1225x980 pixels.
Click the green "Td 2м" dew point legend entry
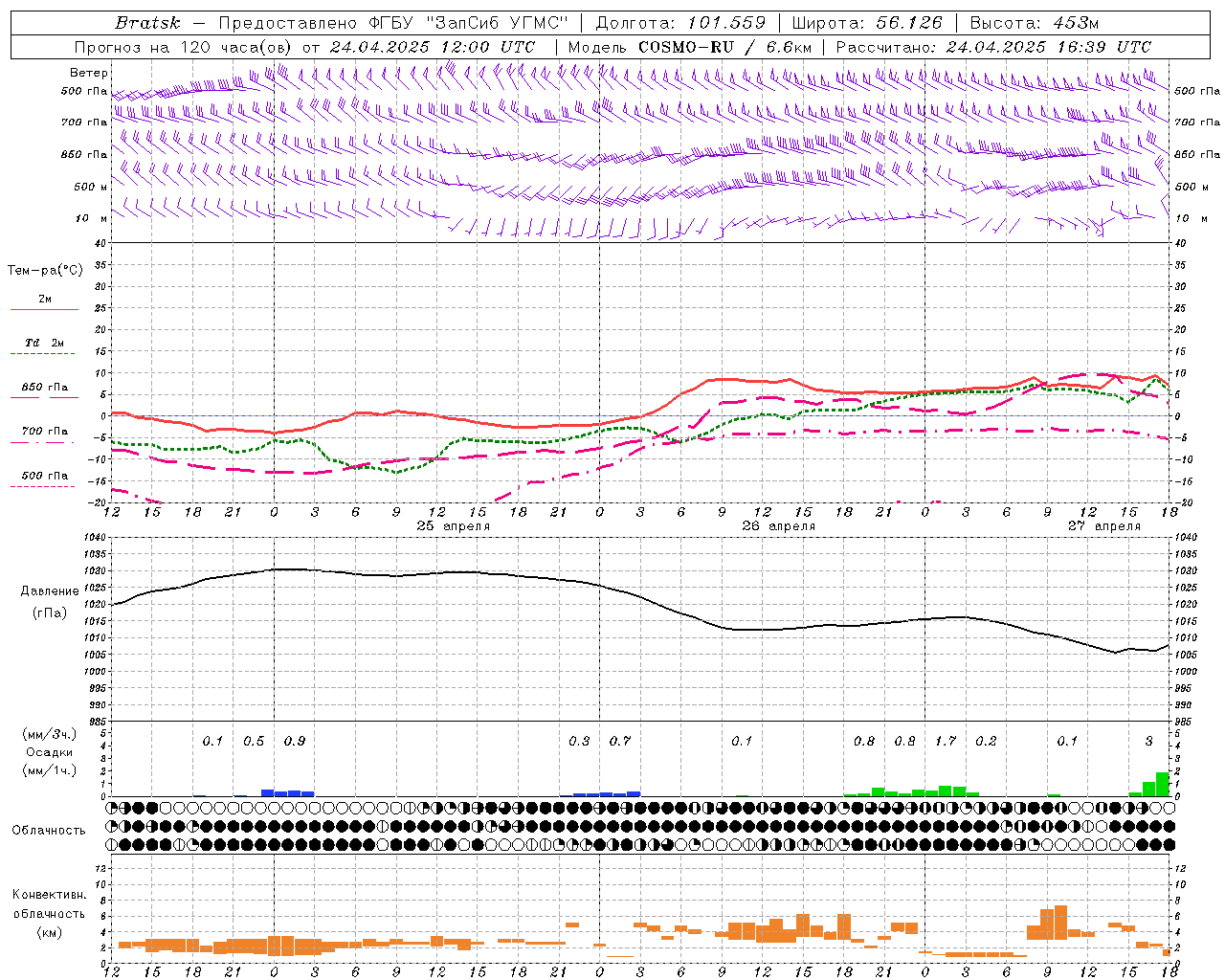click(45, 343)
